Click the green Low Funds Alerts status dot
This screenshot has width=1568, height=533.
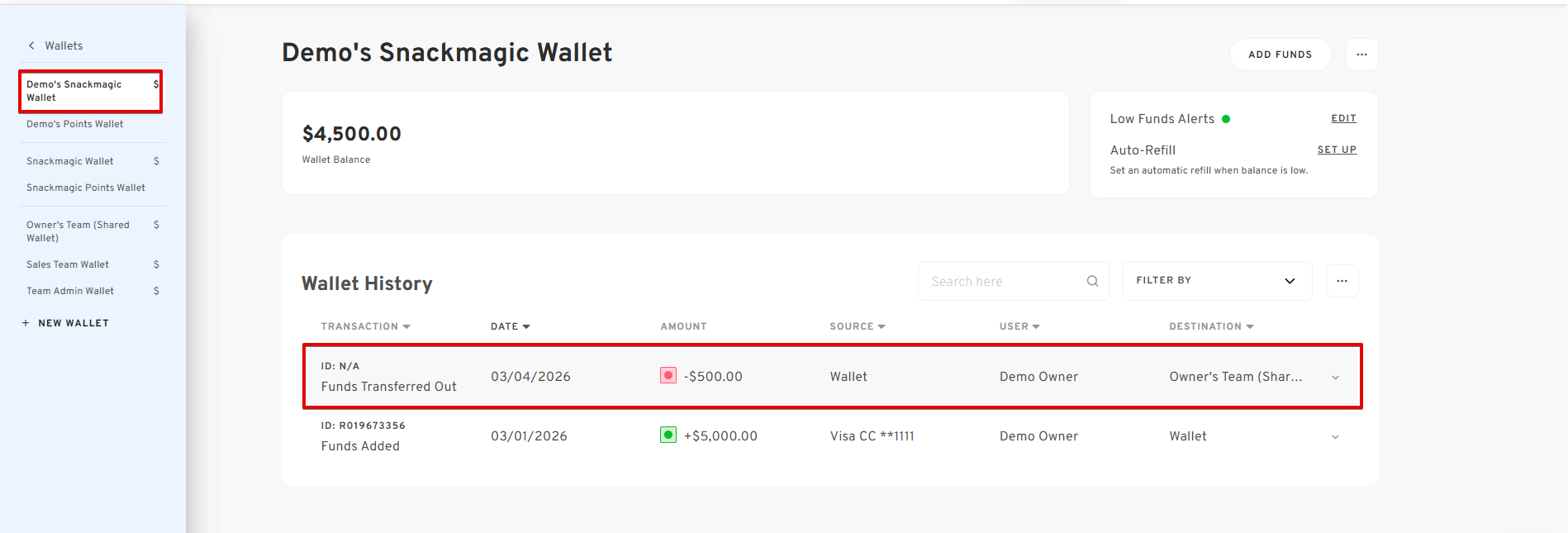[1226, 119]
